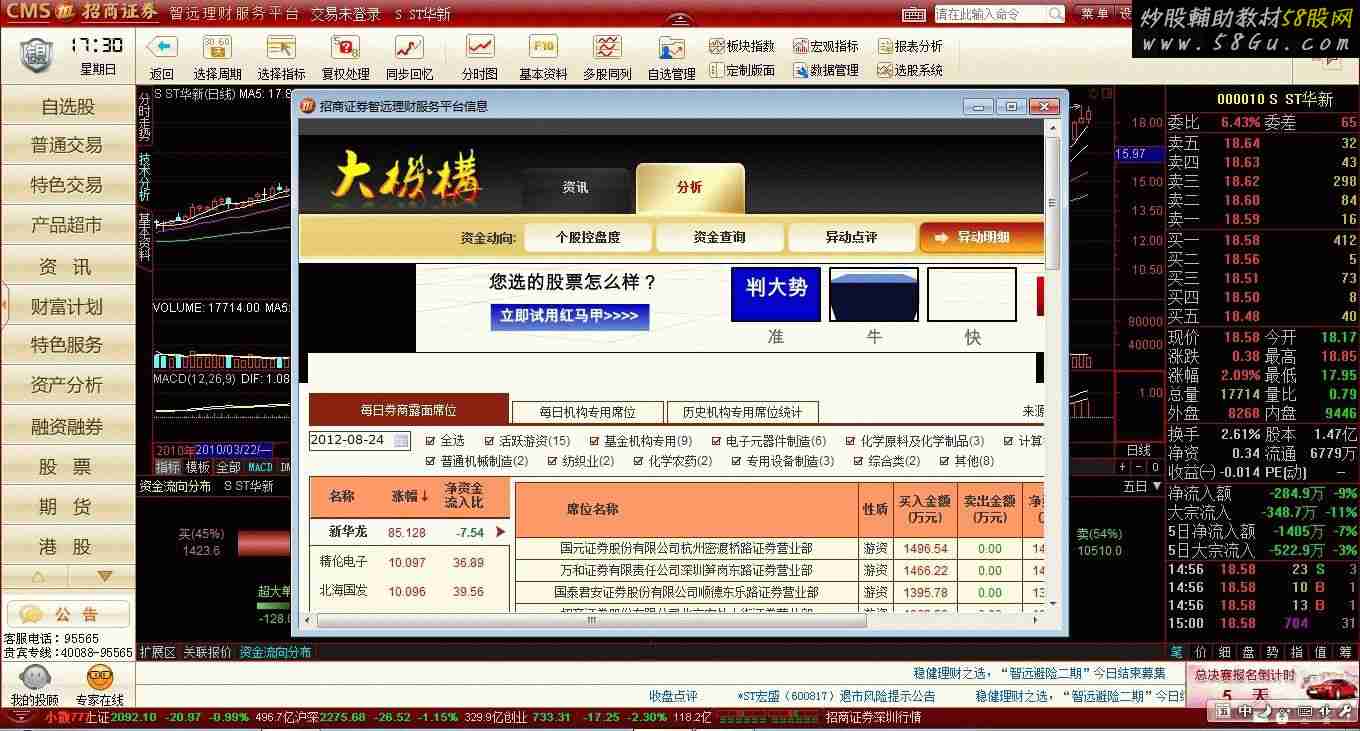Click the 返回 back arrow icon
The height and width of the screenshot is (731, 1360).
pyautogui.click(x=162, y=47)
